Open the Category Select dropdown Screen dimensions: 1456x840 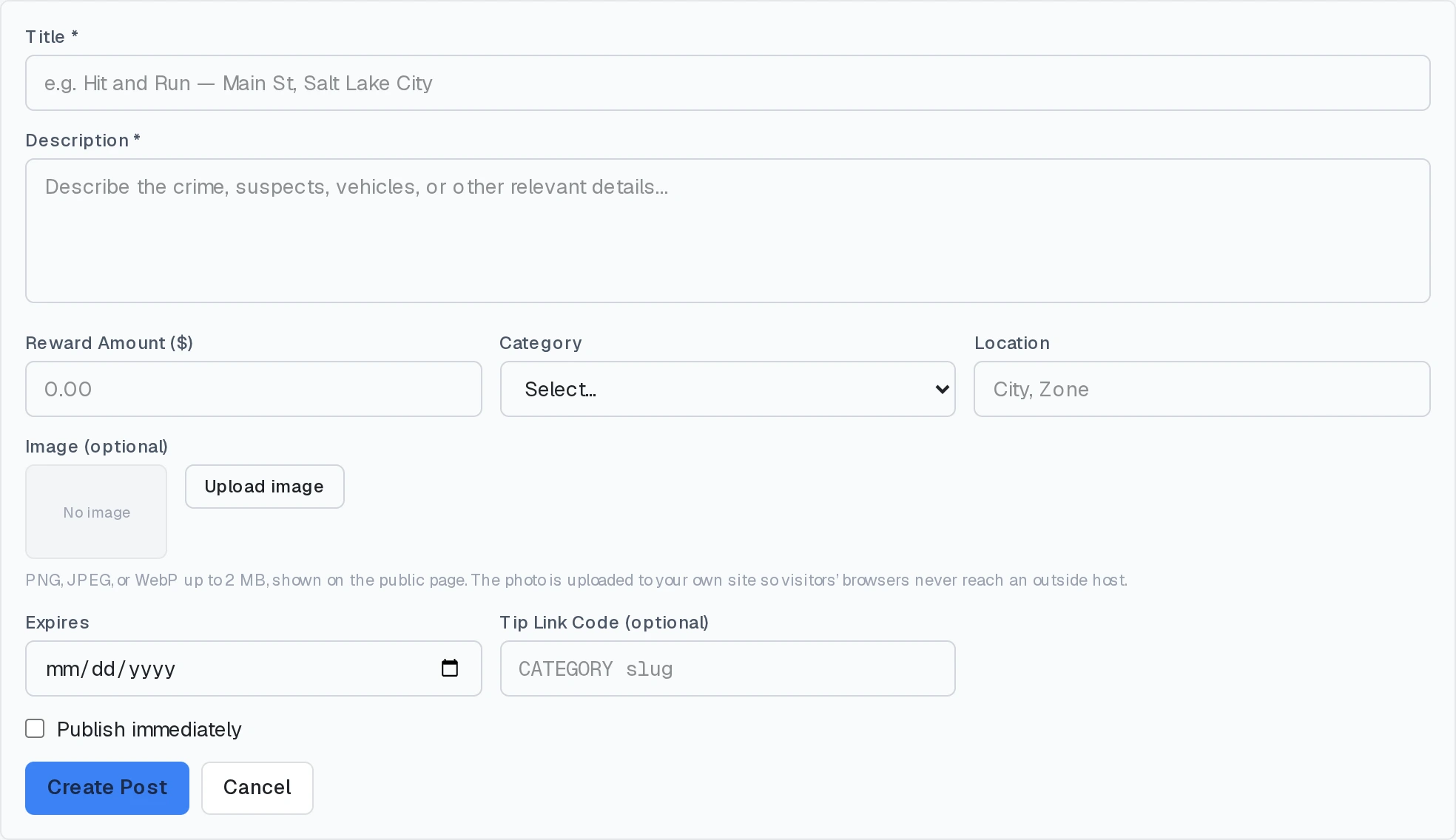(x=728, y=389)
